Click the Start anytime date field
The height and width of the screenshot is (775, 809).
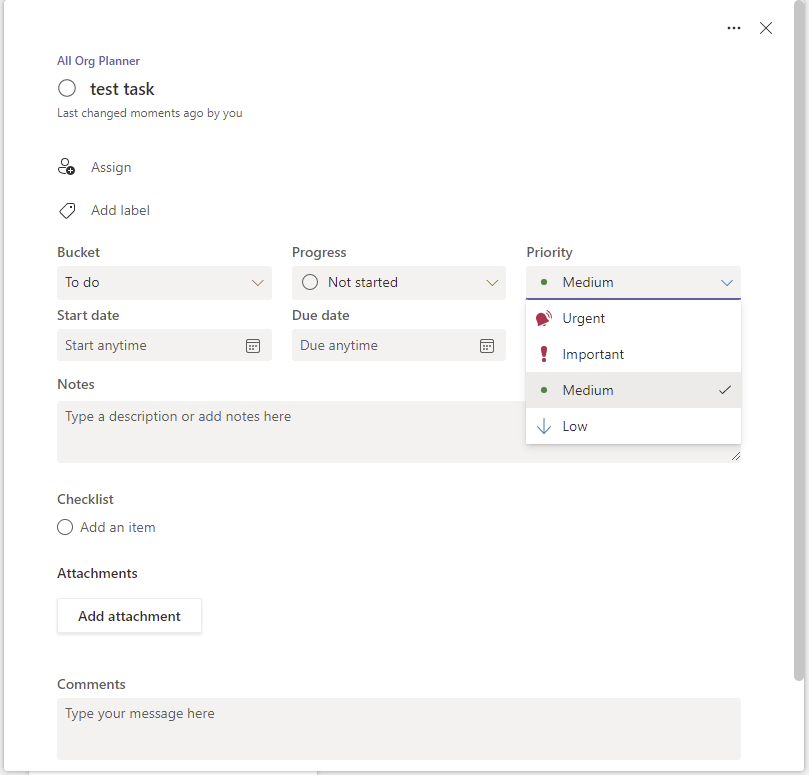pyautogui.click(x=164, y=345)
